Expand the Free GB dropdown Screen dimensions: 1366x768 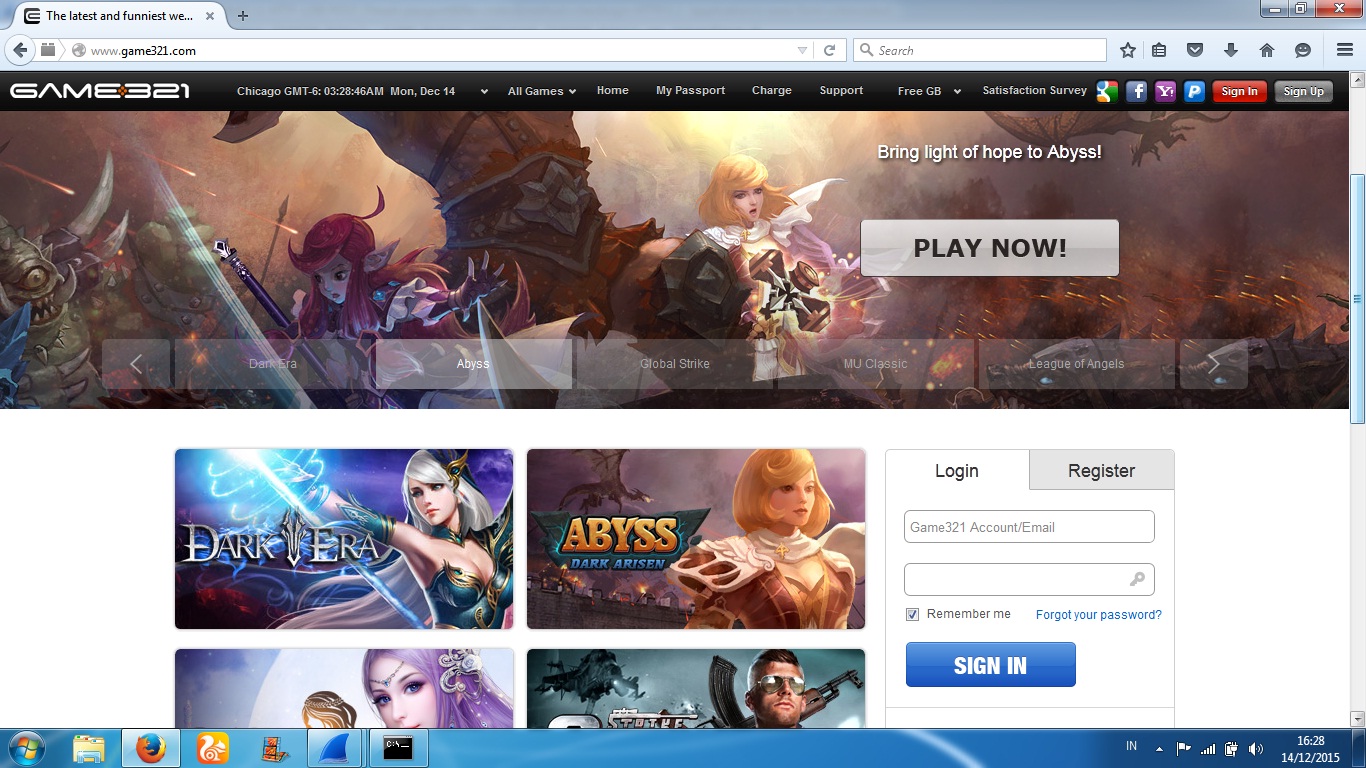click(957, 91)
